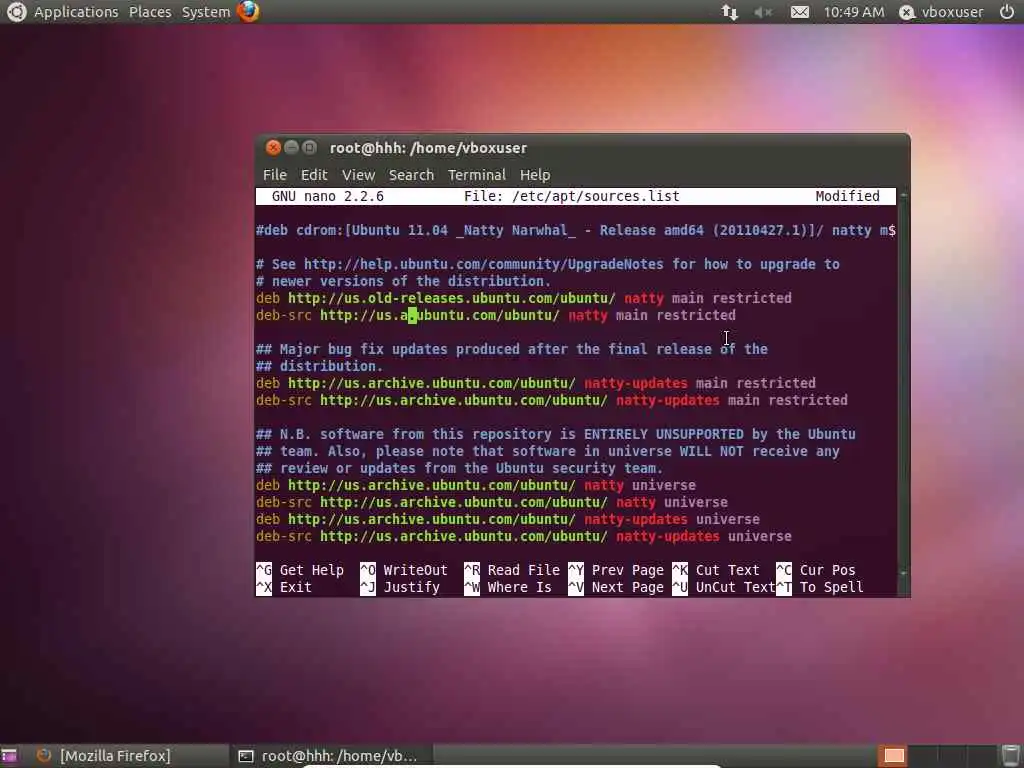The width and height of the screenshot is (1024, 768).
Task: Open the power shutdown menu icon
Action: click(1006, 12)
